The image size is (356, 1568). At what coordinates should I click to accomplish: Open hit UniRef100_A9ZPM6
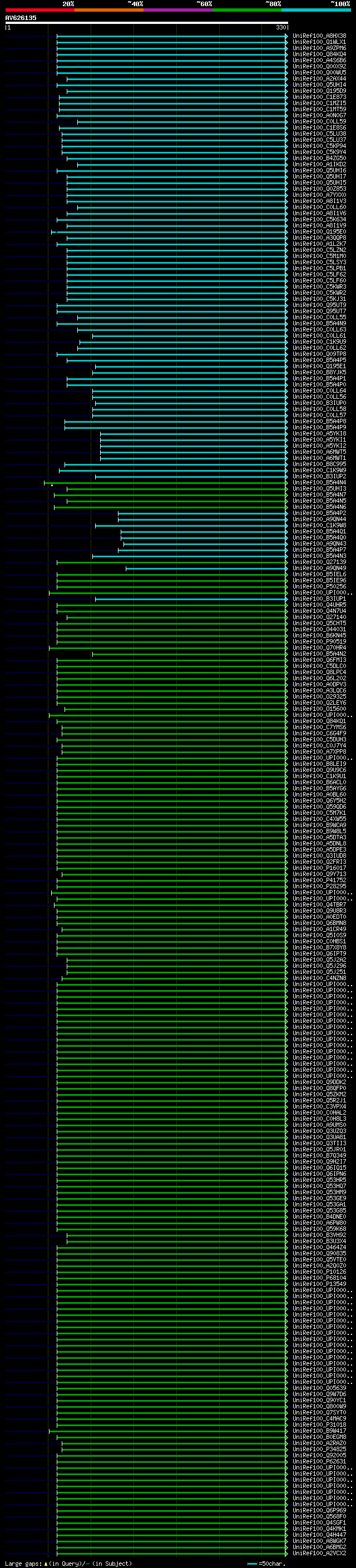point(319,48)
